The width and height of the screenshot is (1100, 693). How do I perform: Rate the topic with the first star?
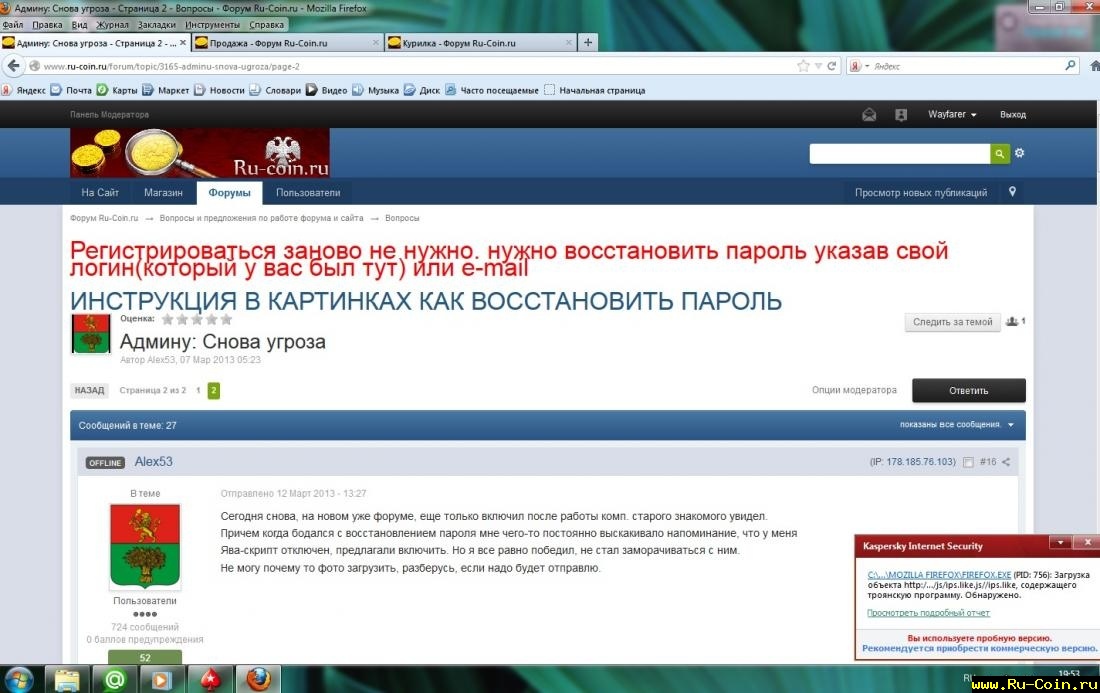pos(167,319)
